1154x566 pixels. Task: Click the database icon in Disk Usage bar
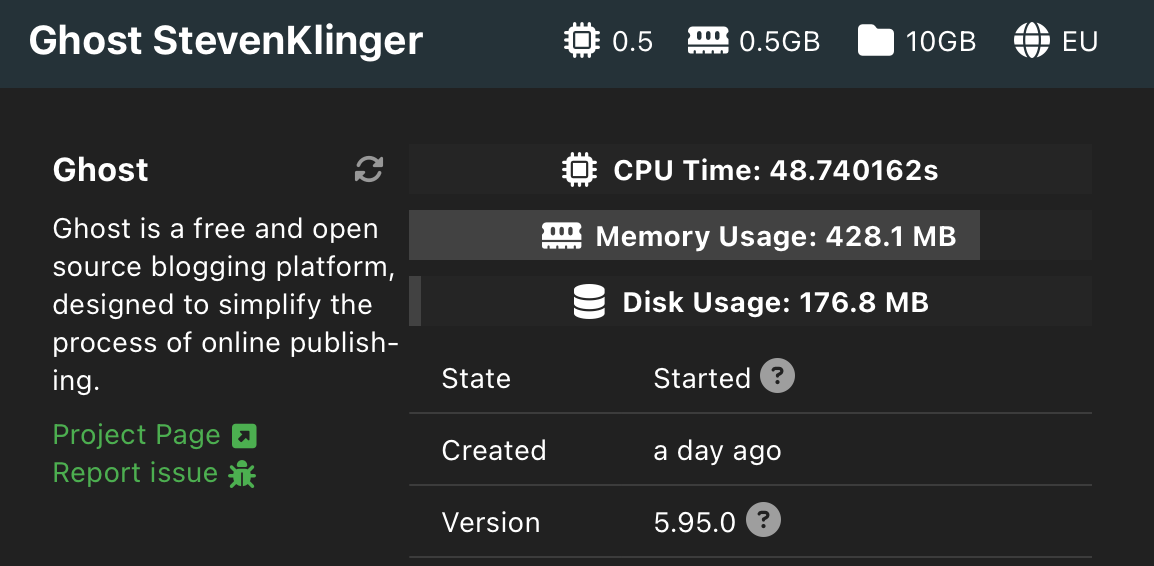(x=590, y=302)
